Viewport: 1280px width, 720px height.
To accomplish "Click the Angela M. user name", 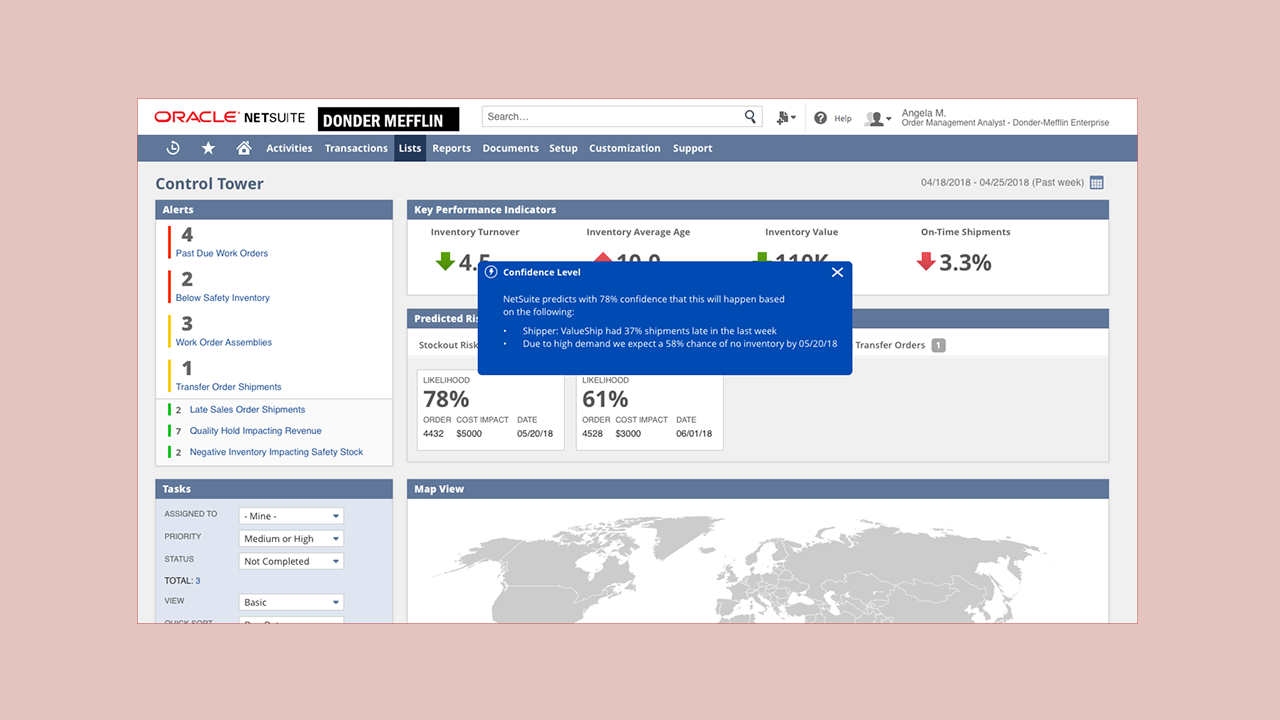I will (924, 113).
